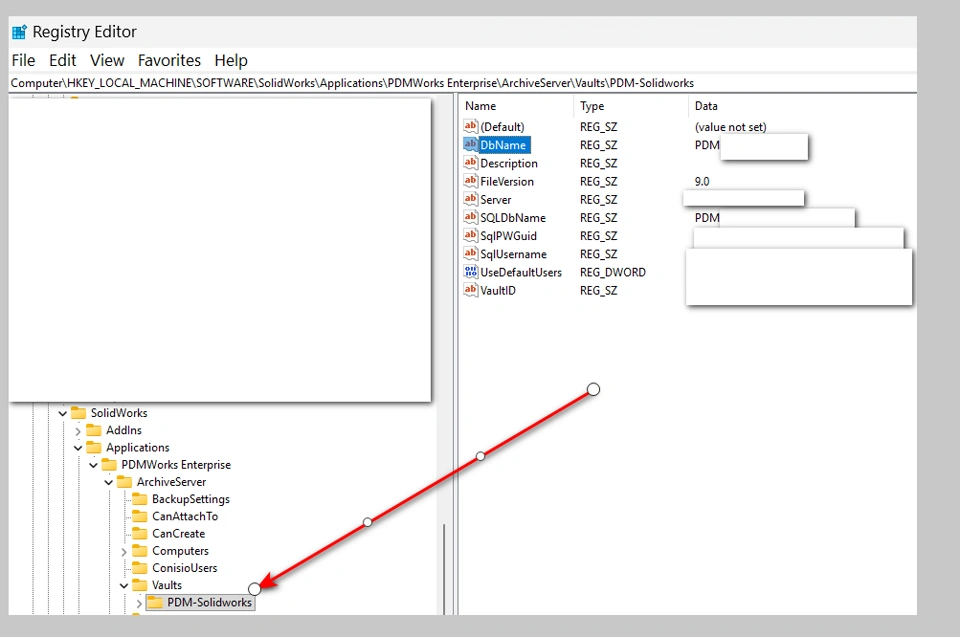Select the Description value icon
This screenshot has width=960, height=637.
pos(470,163)
